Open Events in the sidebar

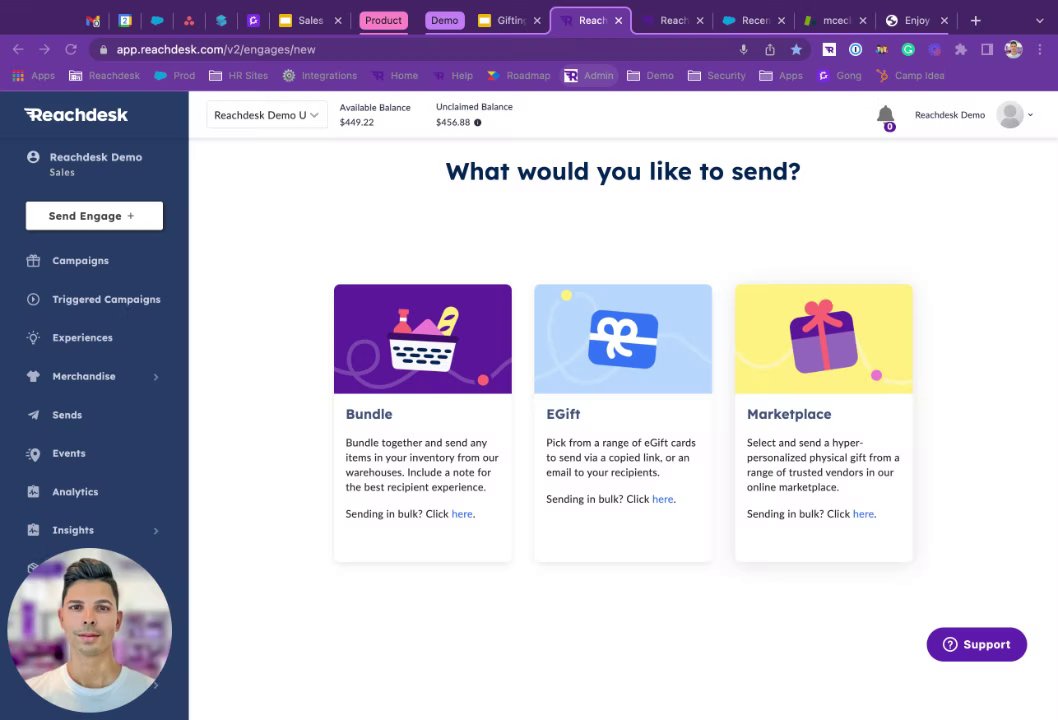click(69, 453)
